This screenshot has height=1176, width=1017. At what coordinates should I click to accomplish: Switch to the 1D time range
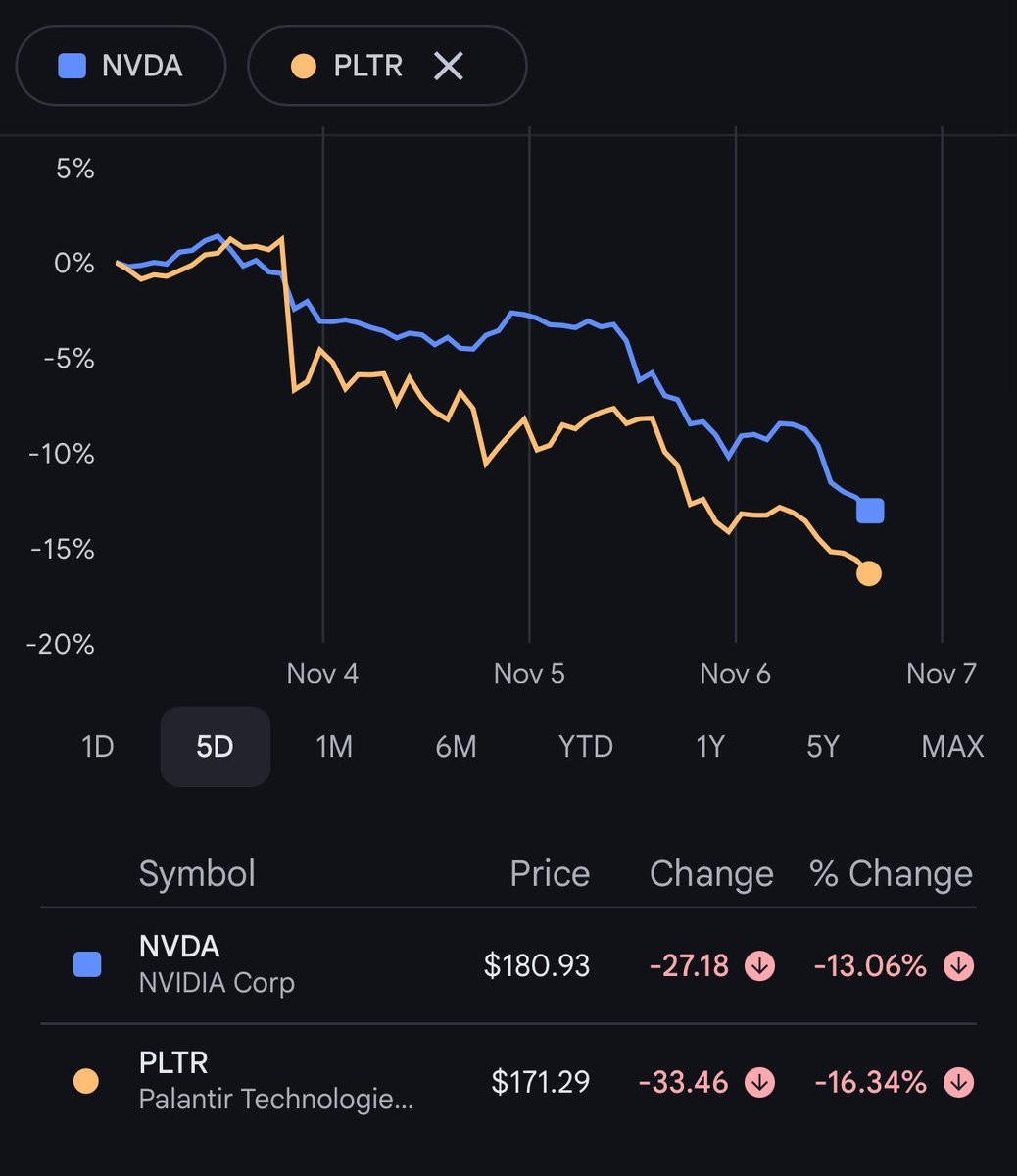coord(97,747)
